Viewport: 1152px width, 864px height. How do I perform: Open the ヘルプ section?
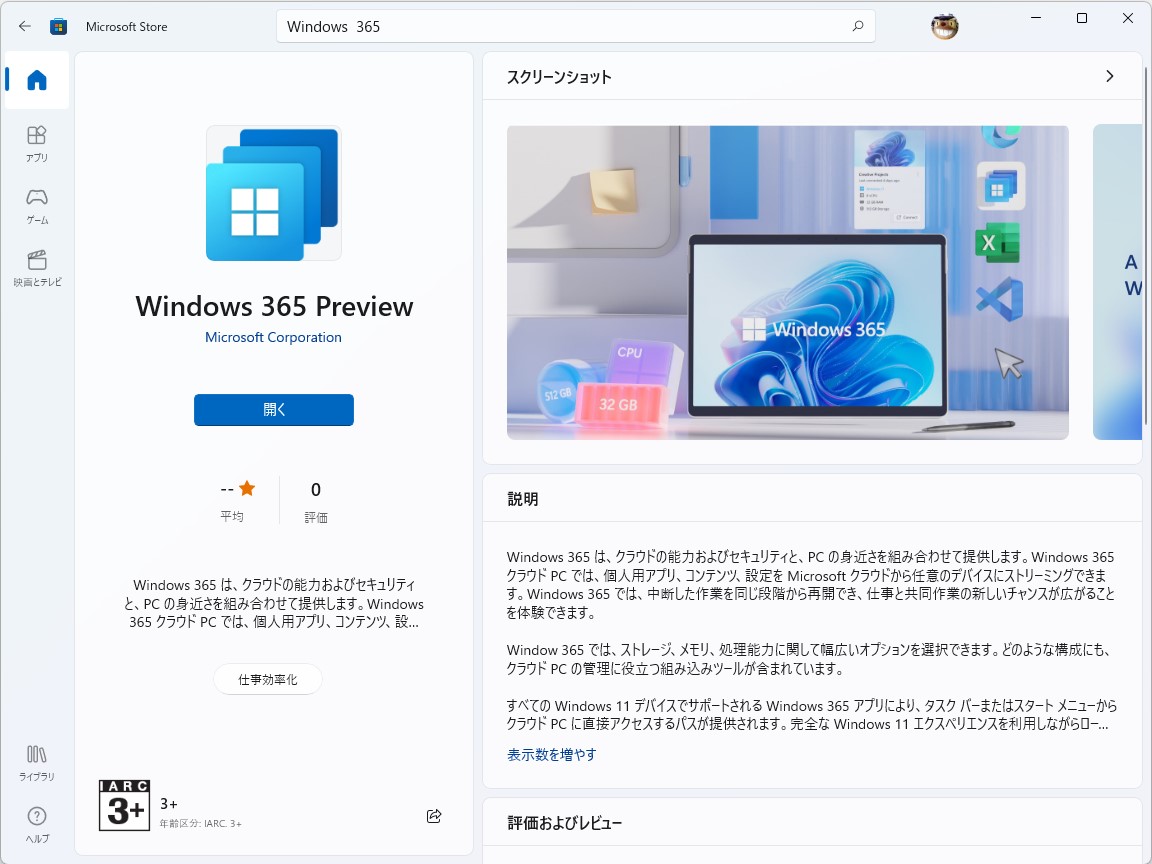coord(36,822)
